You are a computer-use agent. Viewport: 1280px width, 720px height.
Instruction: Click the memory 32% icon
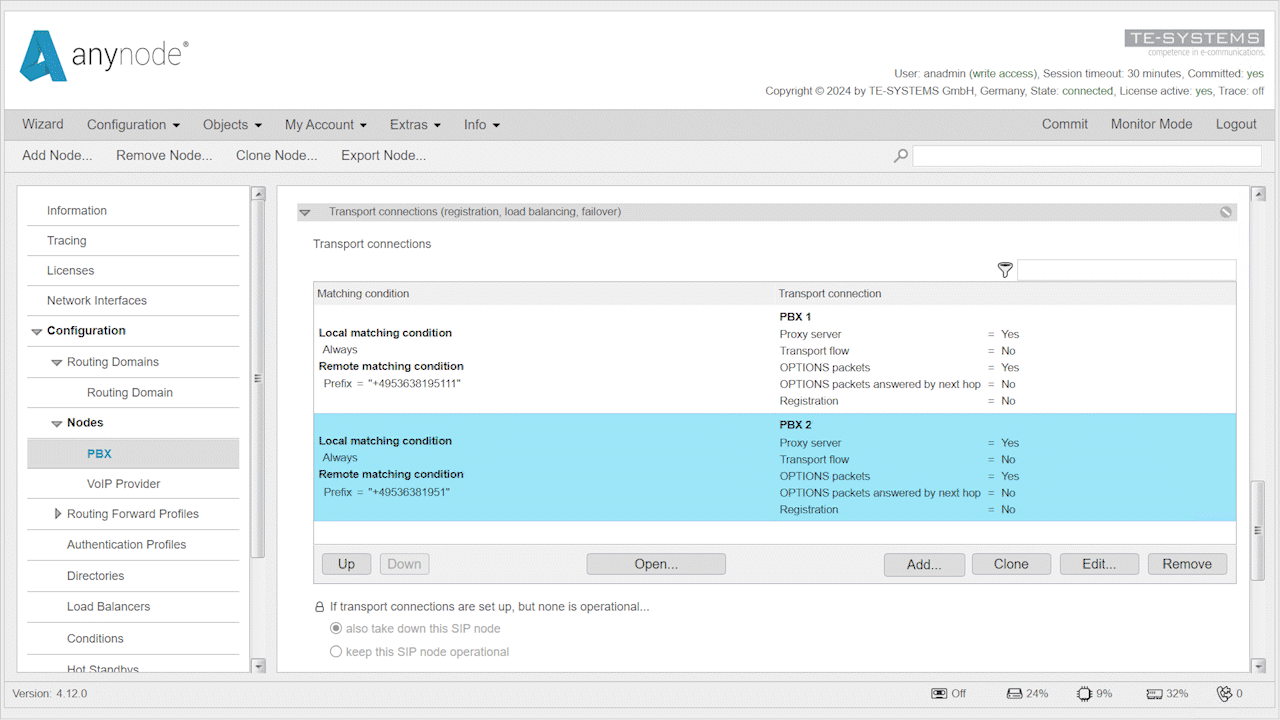(1154, 693)
